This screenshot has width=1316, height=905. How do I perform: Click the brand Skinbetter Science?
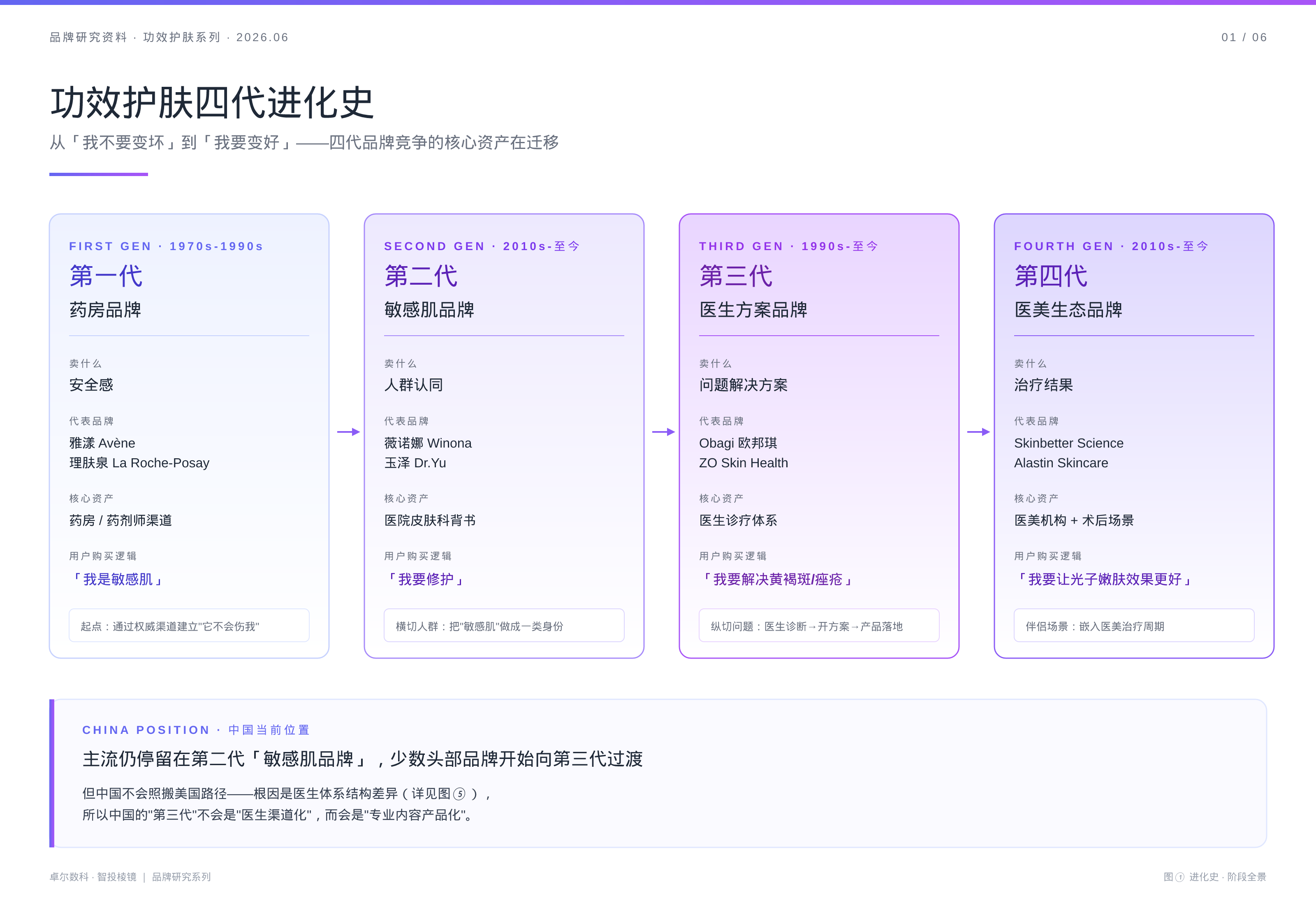(1069, 443)
